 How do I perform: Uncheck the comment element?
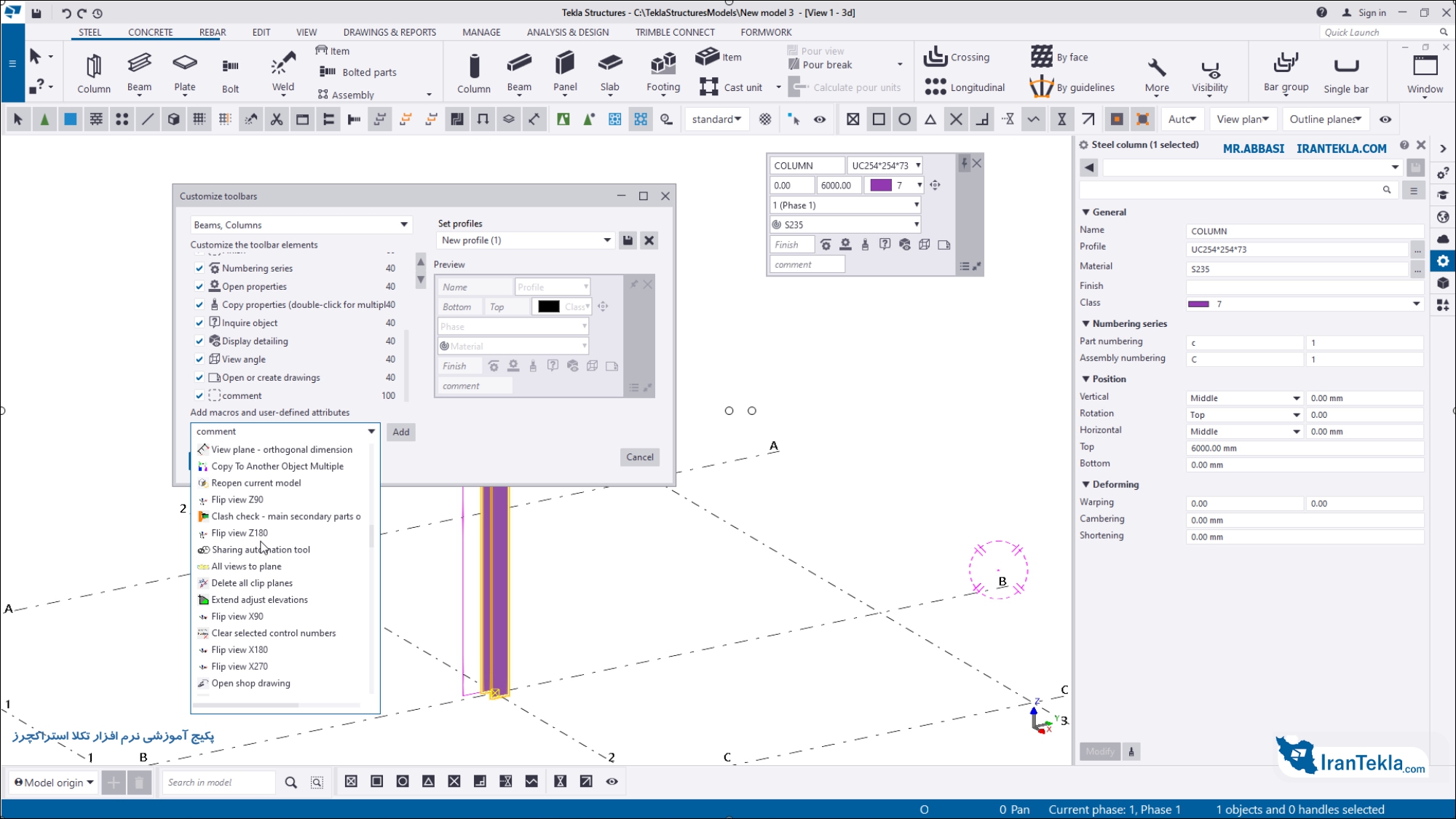click(199, 395)
